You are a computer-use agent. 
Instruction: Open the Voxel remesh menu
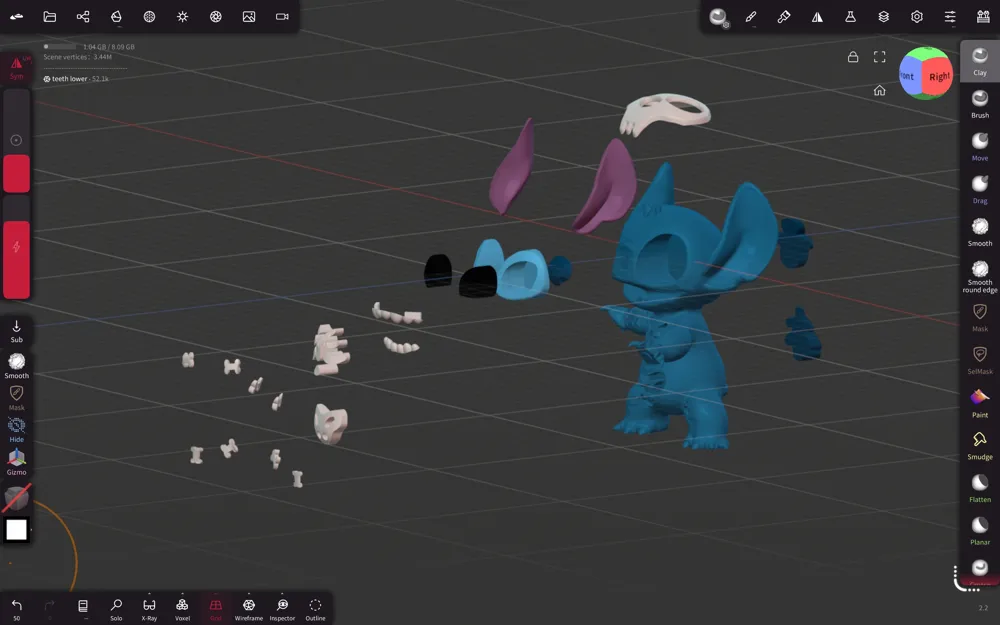tap(182, 609)
